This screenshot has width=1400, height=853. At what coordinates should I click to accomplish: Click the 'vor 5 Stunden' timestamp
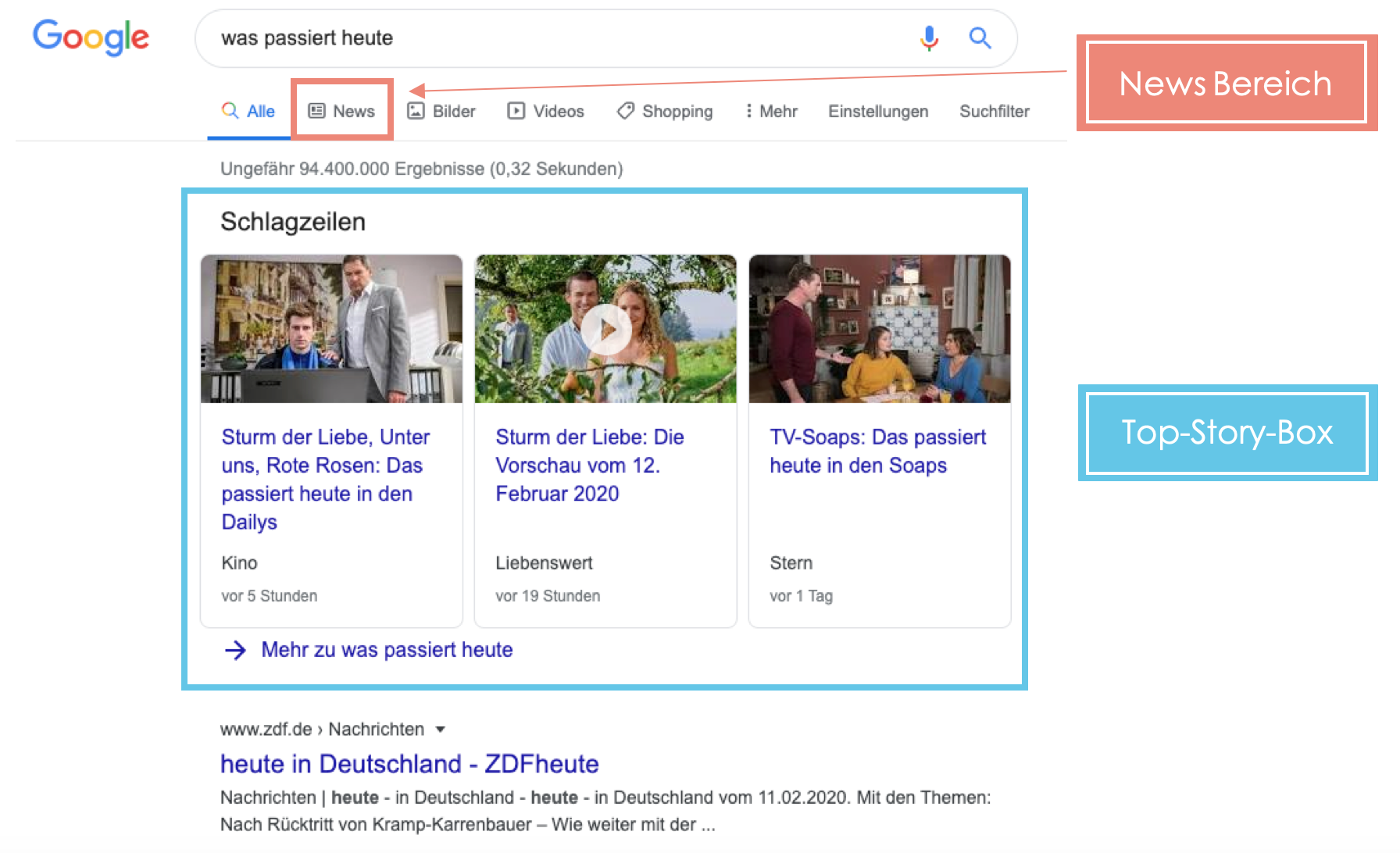269,596
